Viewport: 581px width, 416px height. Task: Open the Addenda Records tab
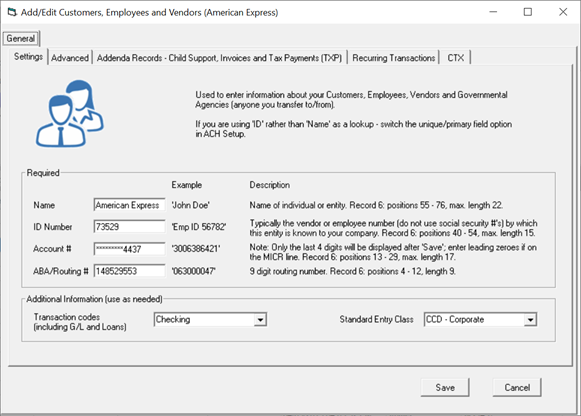pyautogui.click(x=219, y=58)
